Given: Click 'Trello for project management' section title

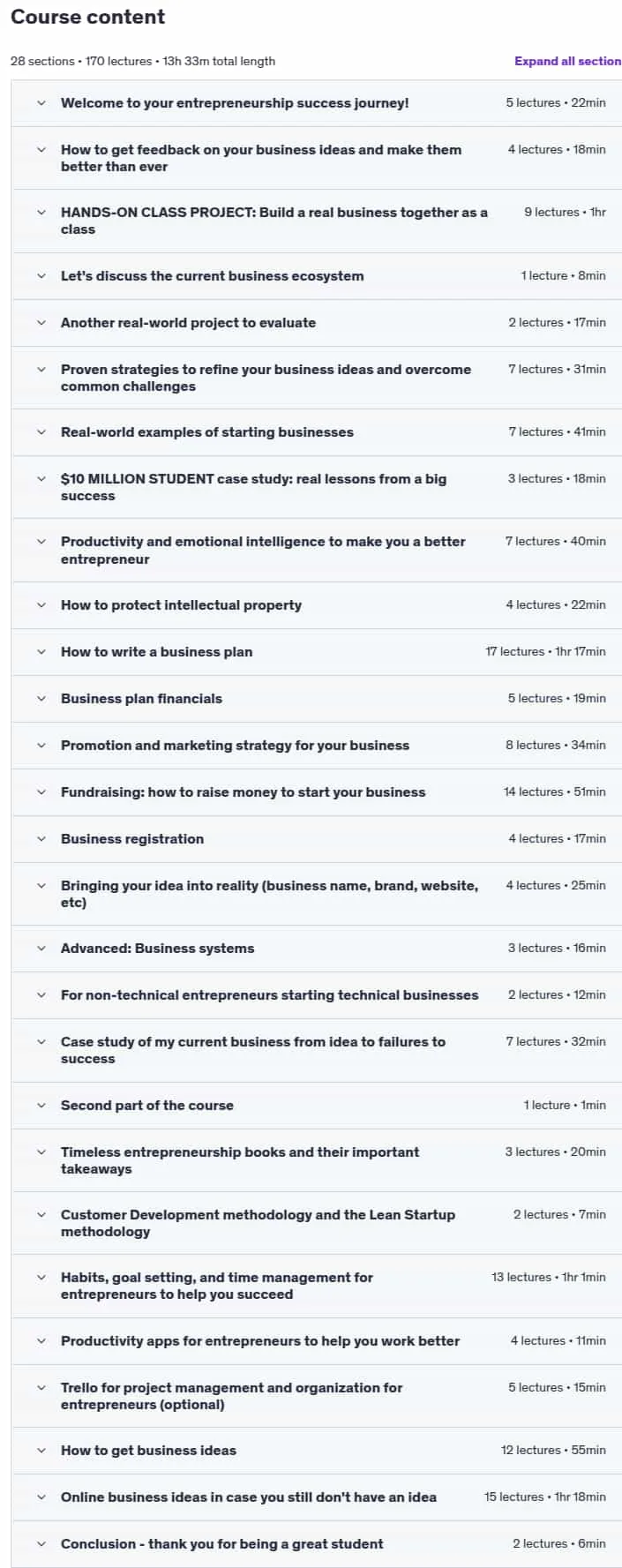Looking at the screenshot, I should 231,1396.
